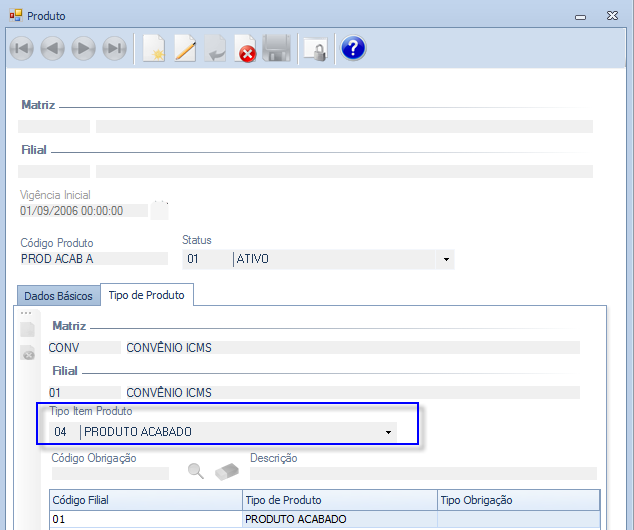The height and width of the screenshot is (530, 634).
Task: Open the Status dropdown arrow
Action: (446, 260)
